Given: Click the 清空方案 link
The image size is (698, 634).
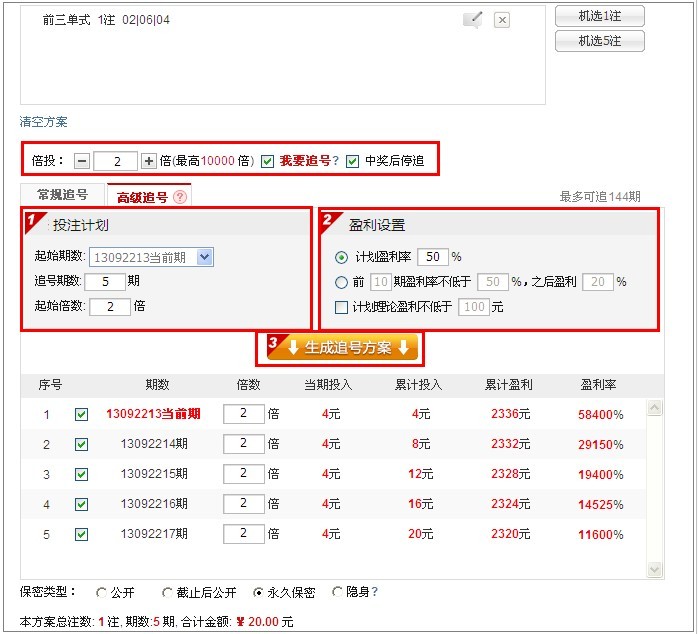Looking at the screenshot, I should pyautogui.click(x=44, y=122).
